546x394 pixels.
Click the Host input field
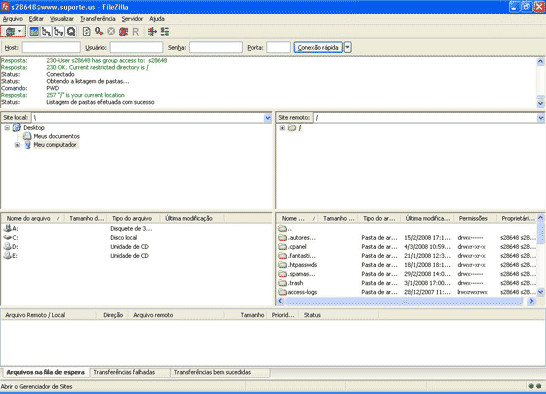tap(51, 47)
